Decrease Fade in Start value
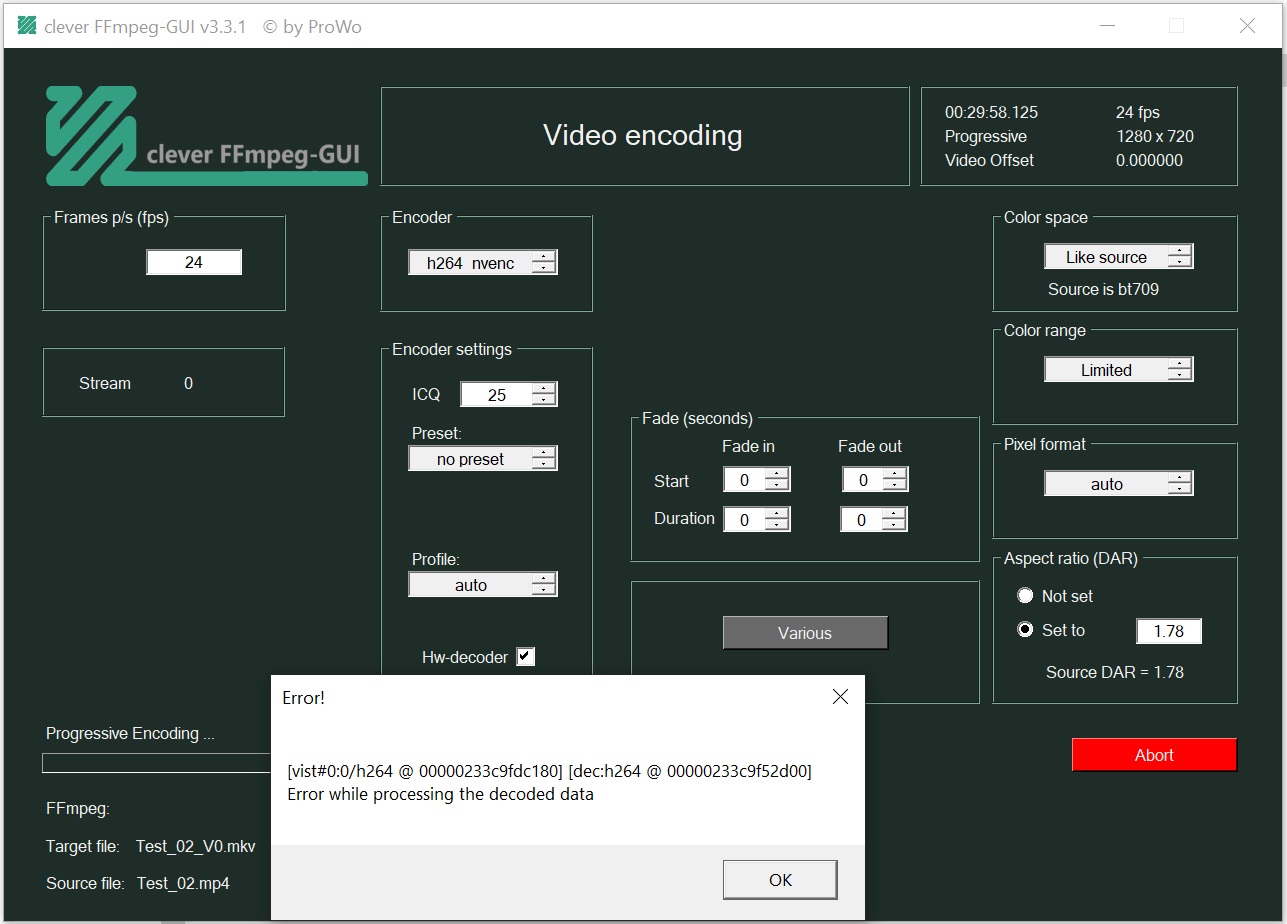Image resolution: width=1287 pixels, height=924 pixels. coord(777,486)
